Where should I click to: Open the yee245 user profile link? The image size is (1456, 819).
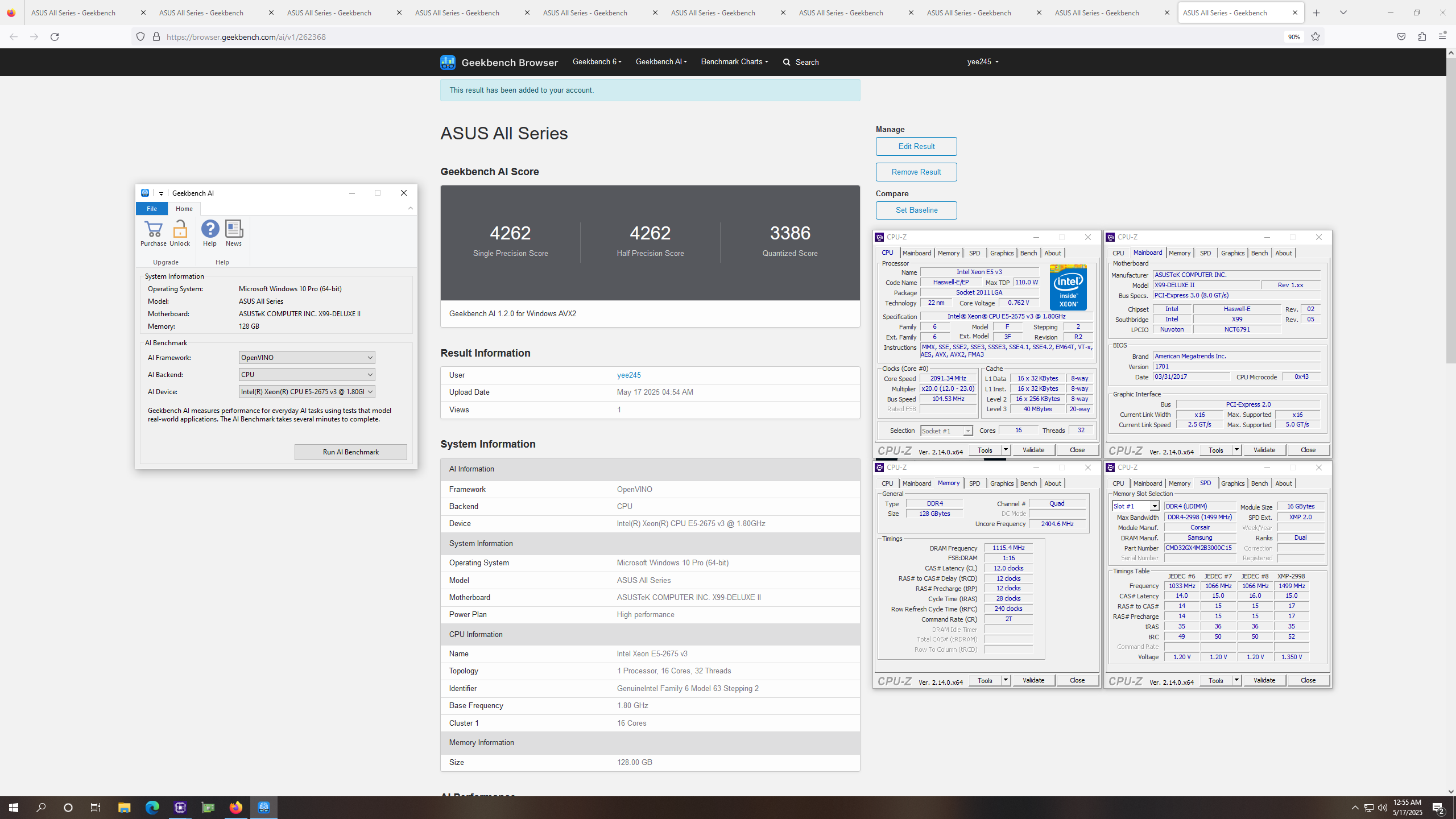coord(628,375)
